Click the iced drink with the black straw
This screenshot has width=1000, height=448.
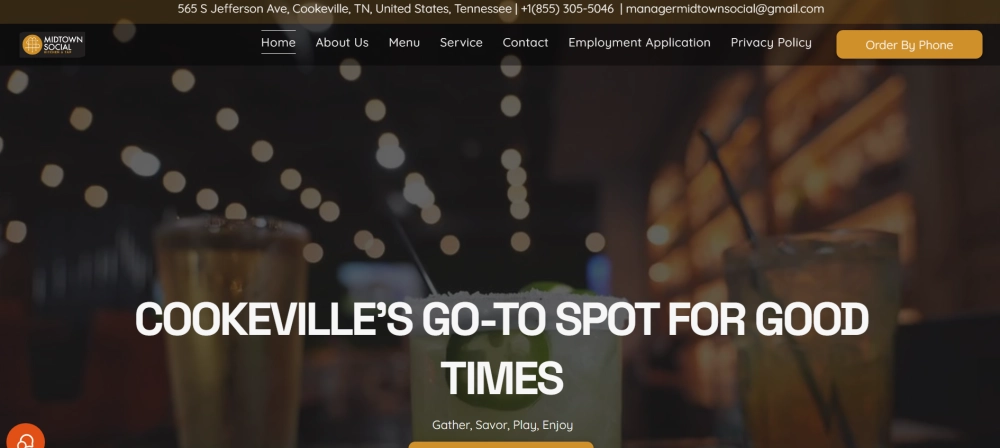click(813, 338)
